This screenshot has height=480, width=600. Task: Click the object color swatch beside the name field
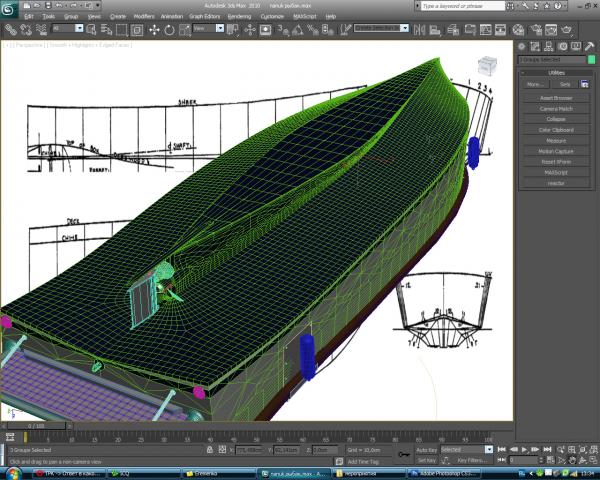(x=591, y=60)
